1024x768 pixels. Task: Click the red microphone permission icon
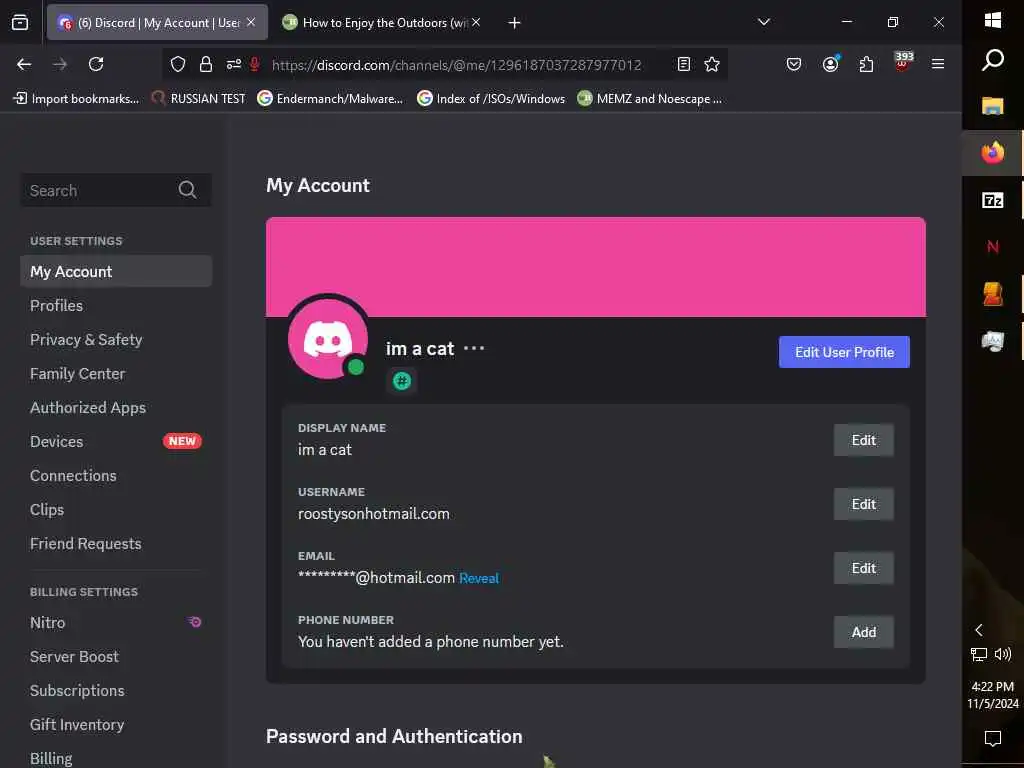click(x=255, y=64)
